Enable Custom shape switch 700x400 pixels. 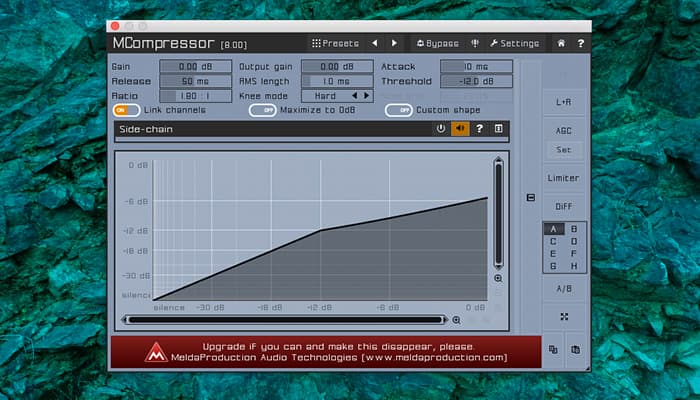[x=399, y=110]
